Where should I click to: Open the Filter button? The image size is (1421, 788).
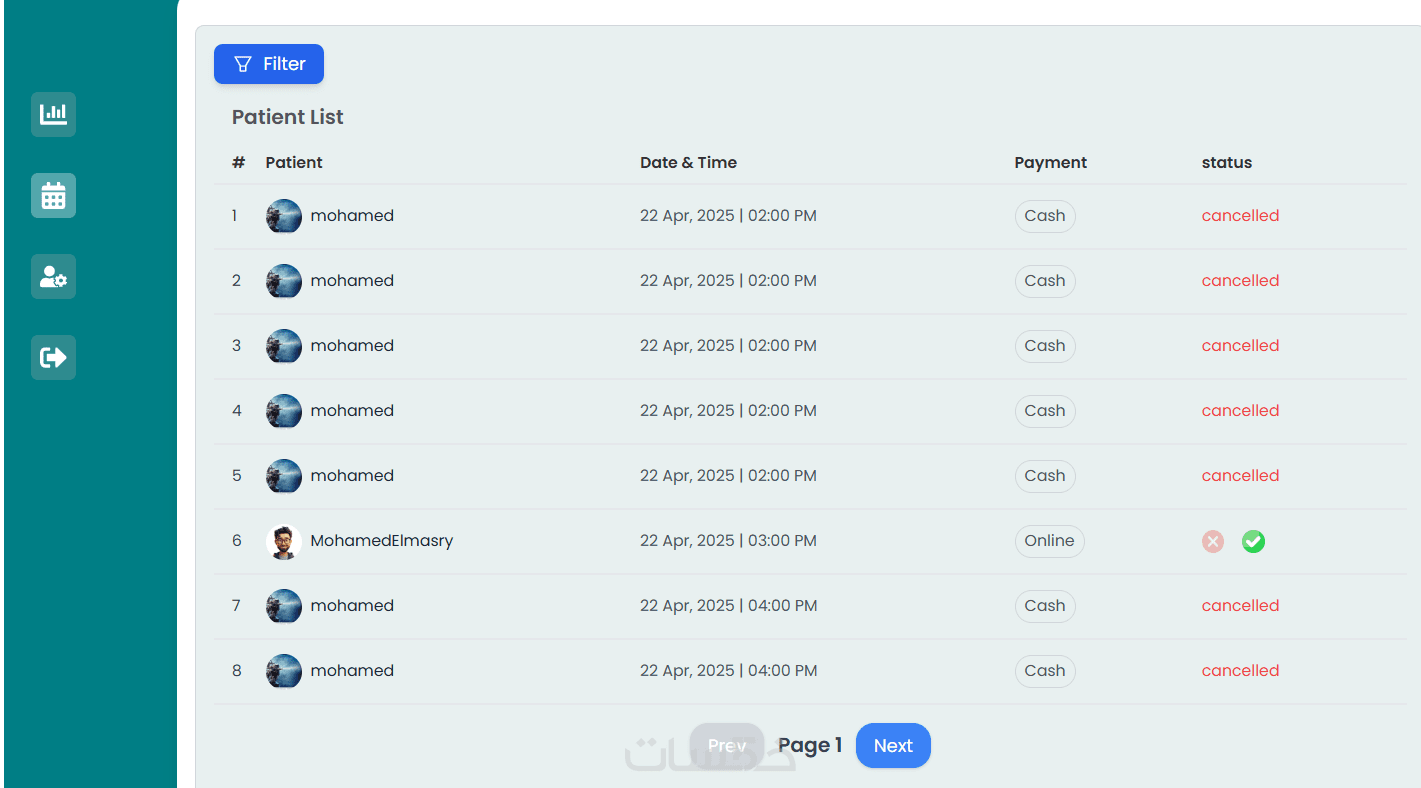pos(269,64)
